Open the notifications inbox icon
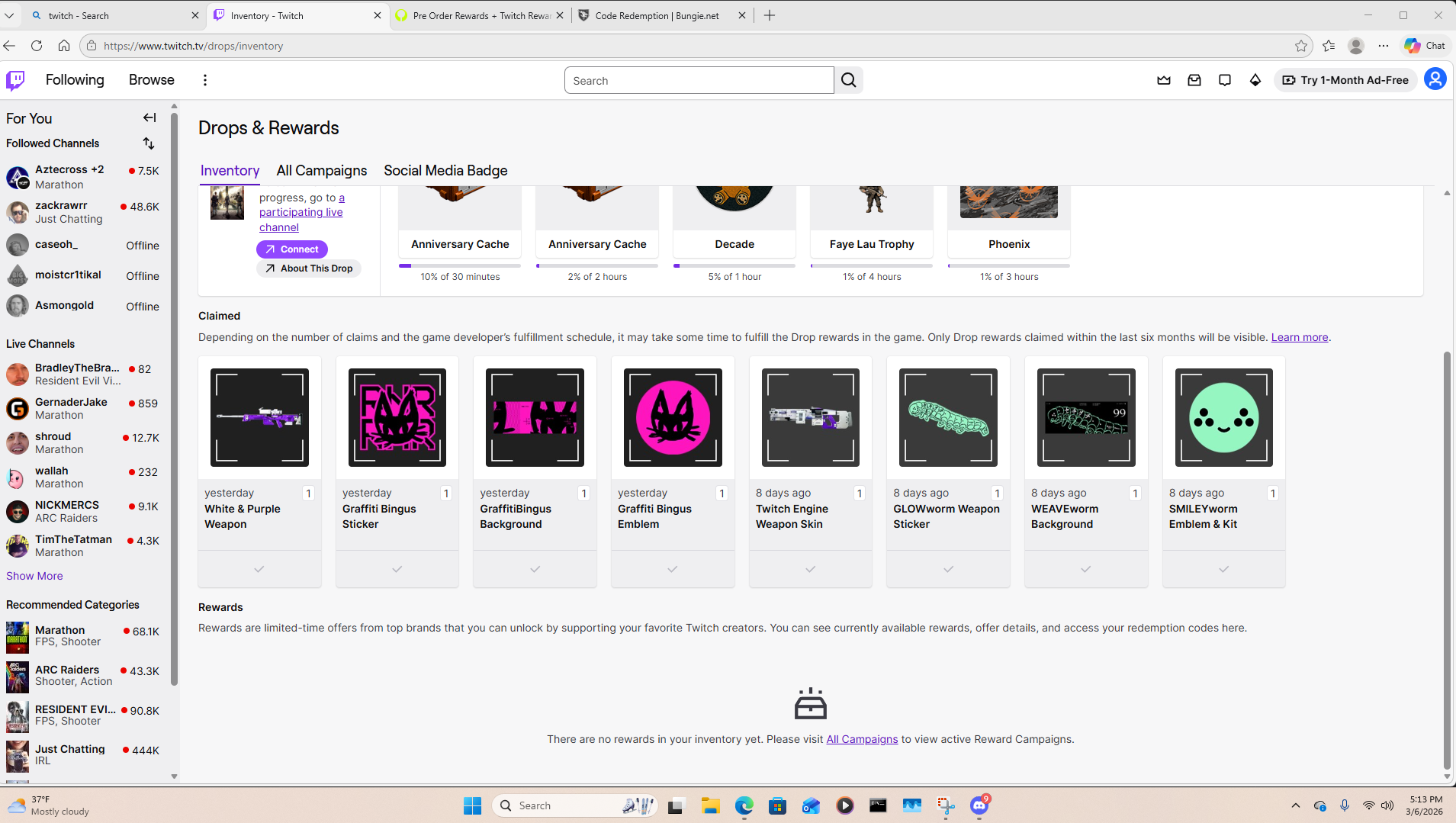The height and width of the screenshot is (823, 1456). (1194, 80)
